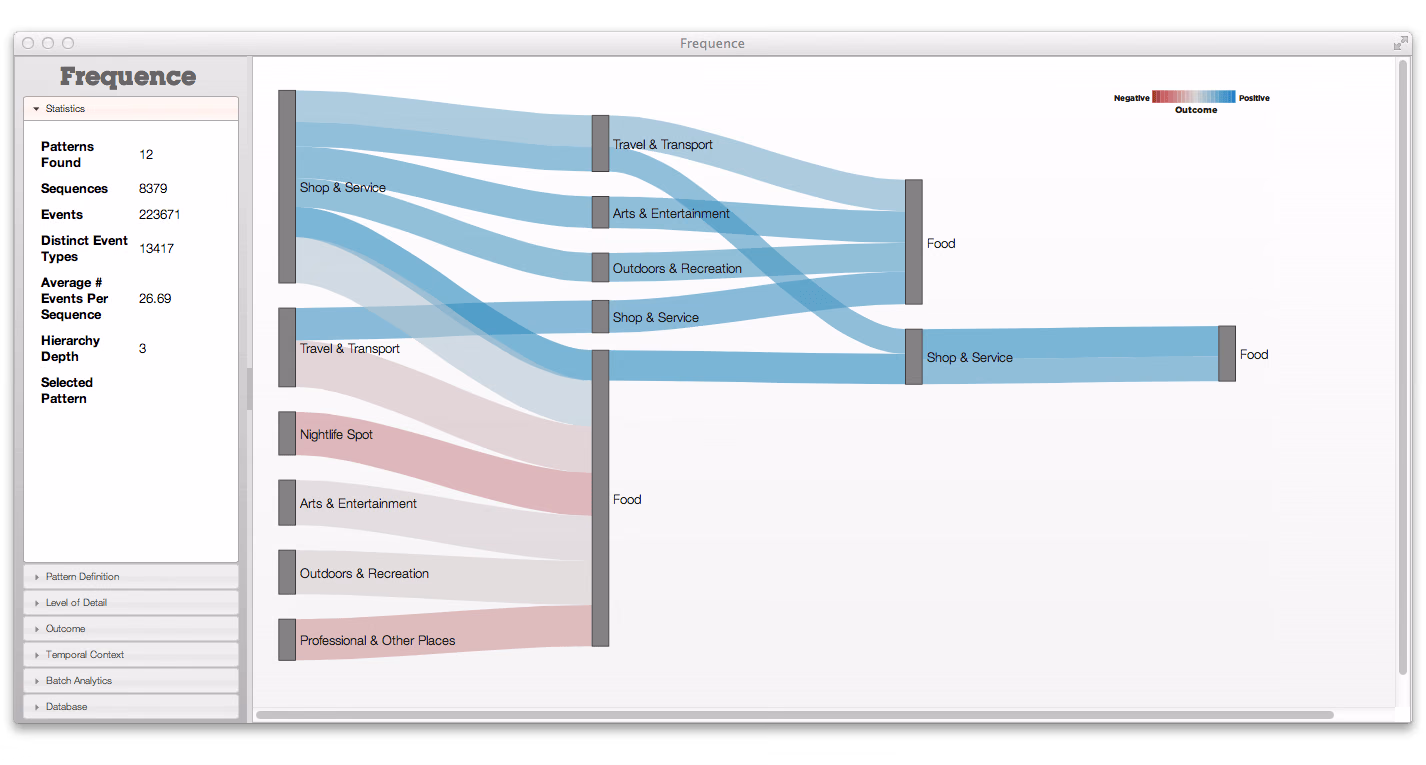Click the horizontal scrollbar below the diagram
1426x765 pixels.
point(795,715)
